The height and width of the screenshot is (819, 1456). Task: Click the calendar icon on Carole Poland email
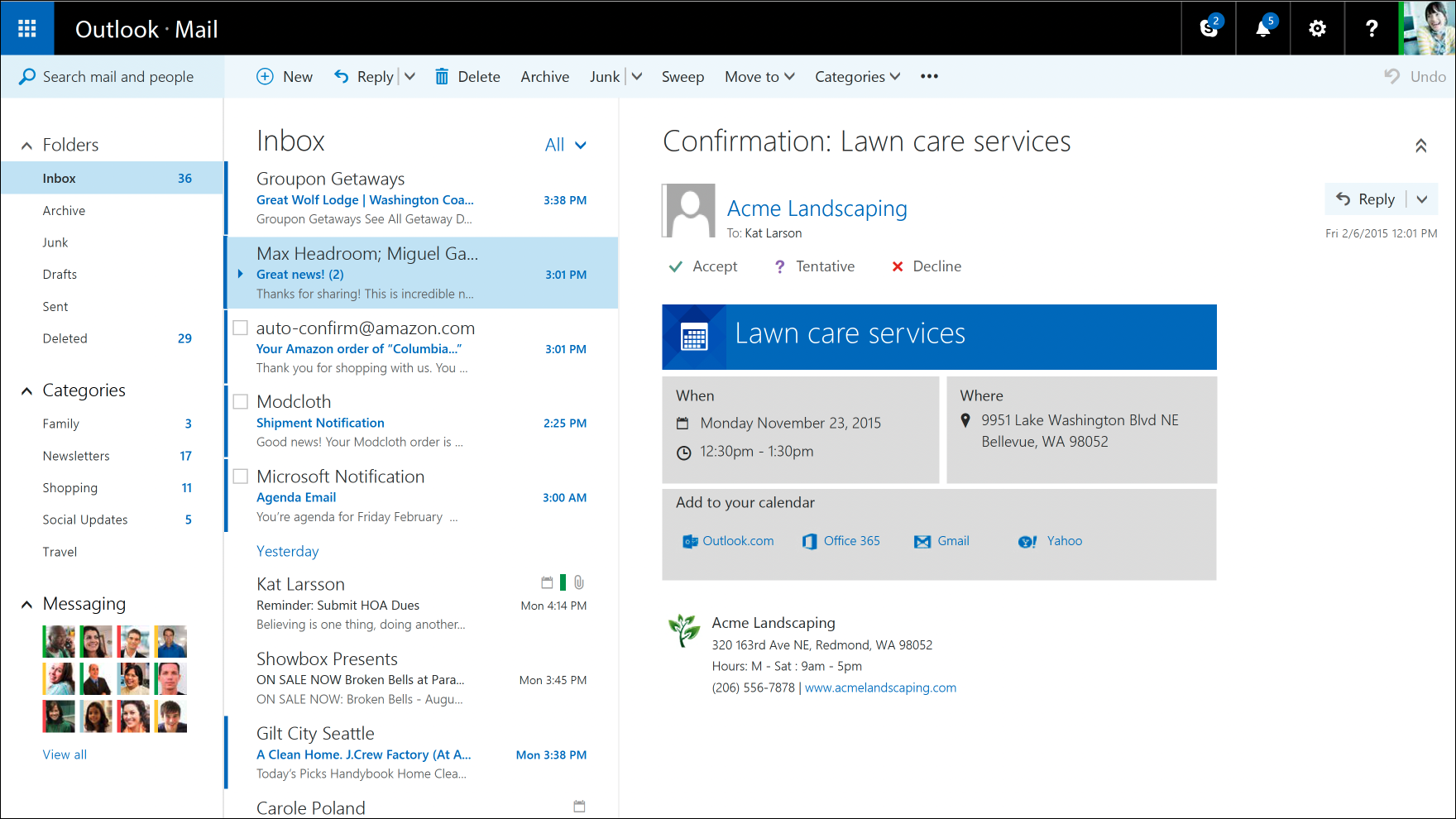click(x=579, y=806)
